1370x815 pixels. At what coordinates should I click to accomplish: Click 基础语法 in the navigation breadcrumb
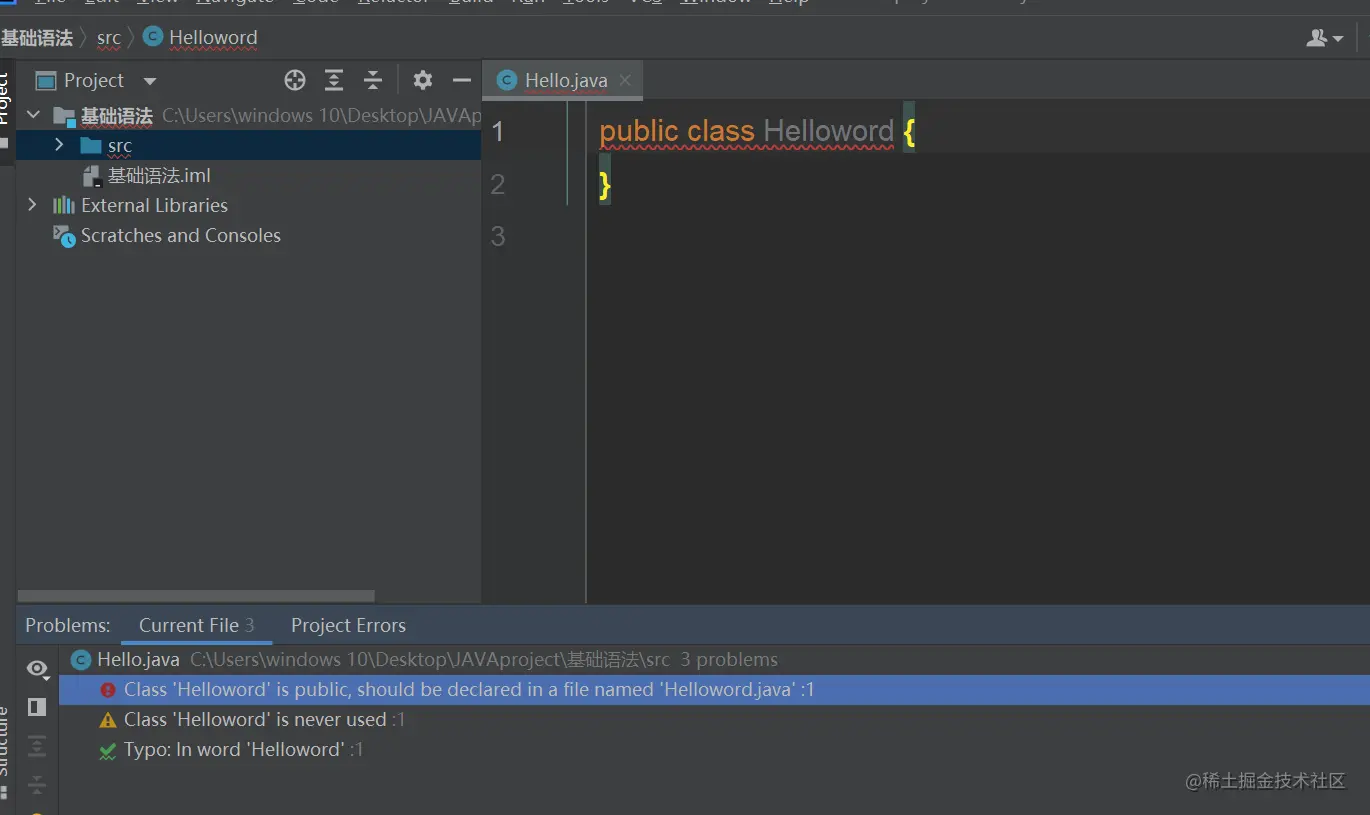[x=37, y=38]
